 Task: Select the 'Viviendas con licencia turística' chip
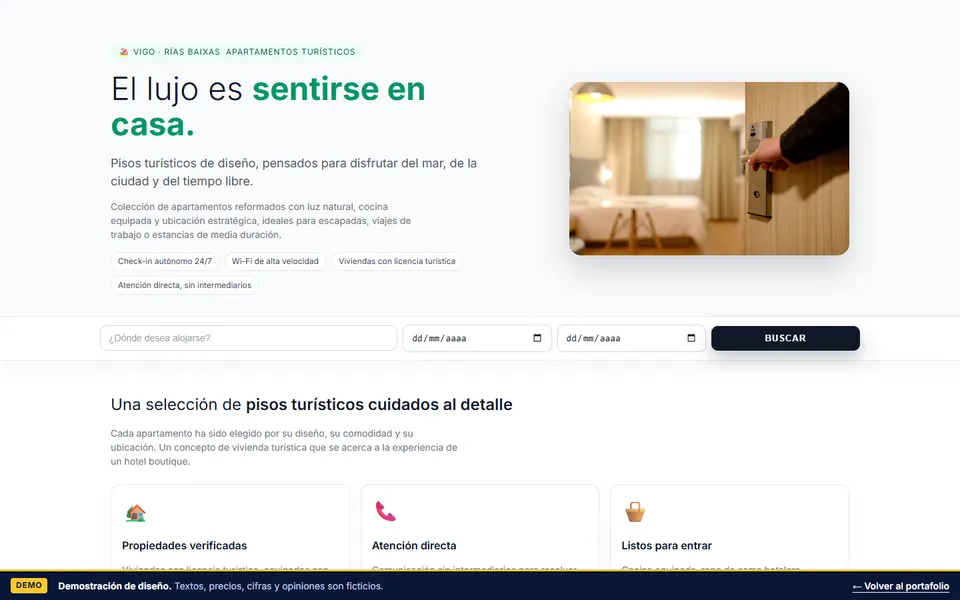tap(397, 261)
